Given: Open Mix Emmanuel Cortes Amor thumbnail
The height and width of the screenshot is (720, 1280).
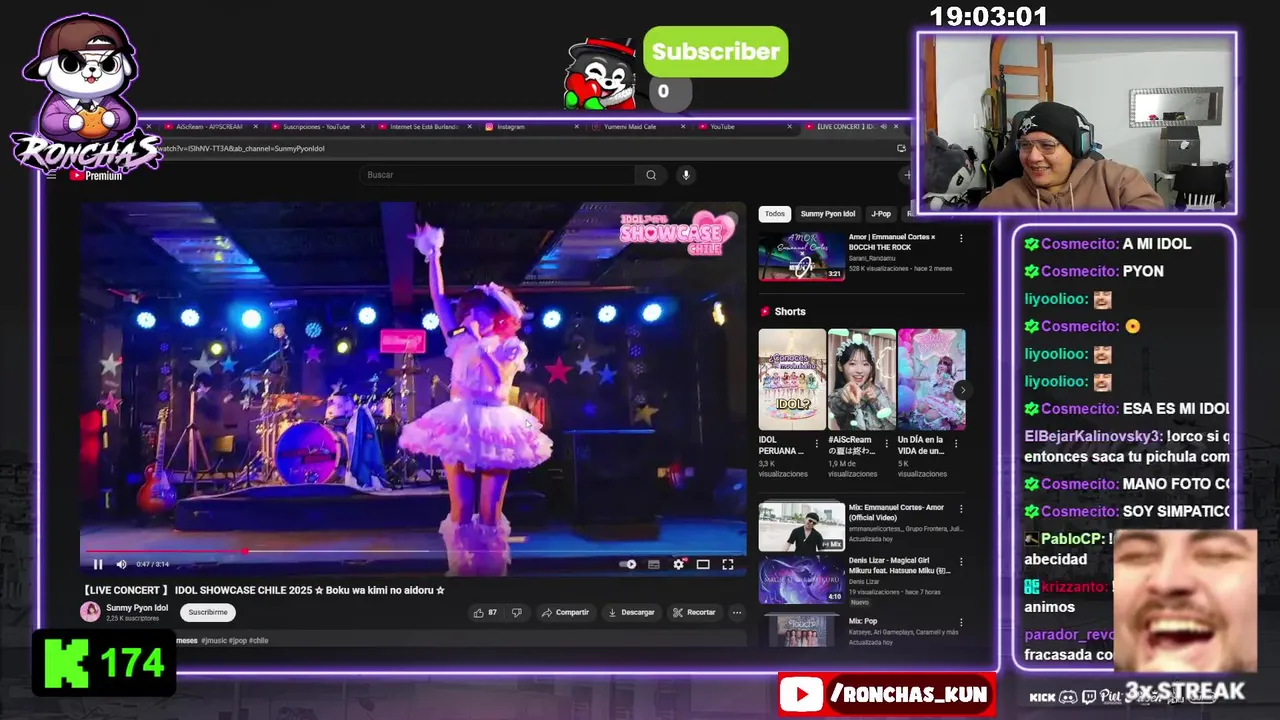Looking at the screenshot, I should (x=801, y=526).
